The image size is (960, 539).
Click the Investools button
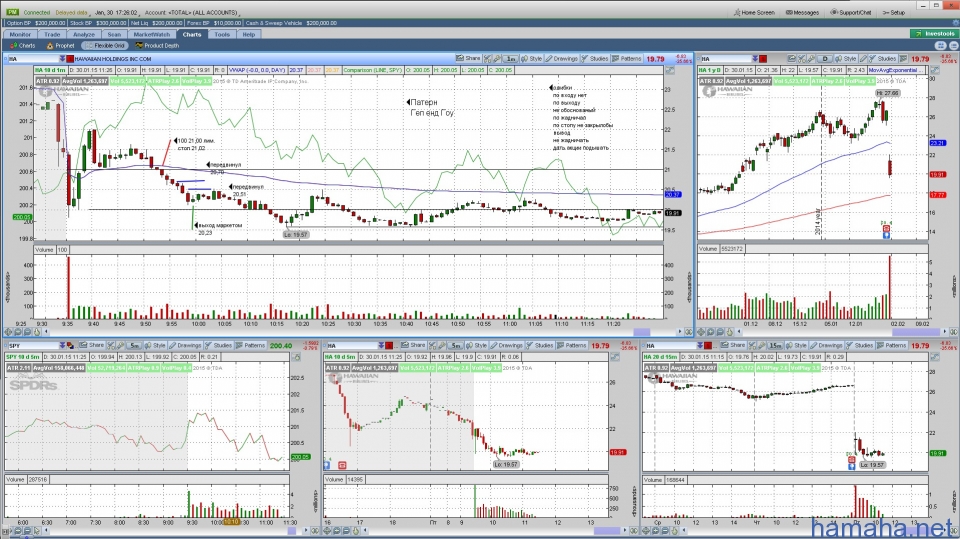pyautogui.click(x=934, y=34)
